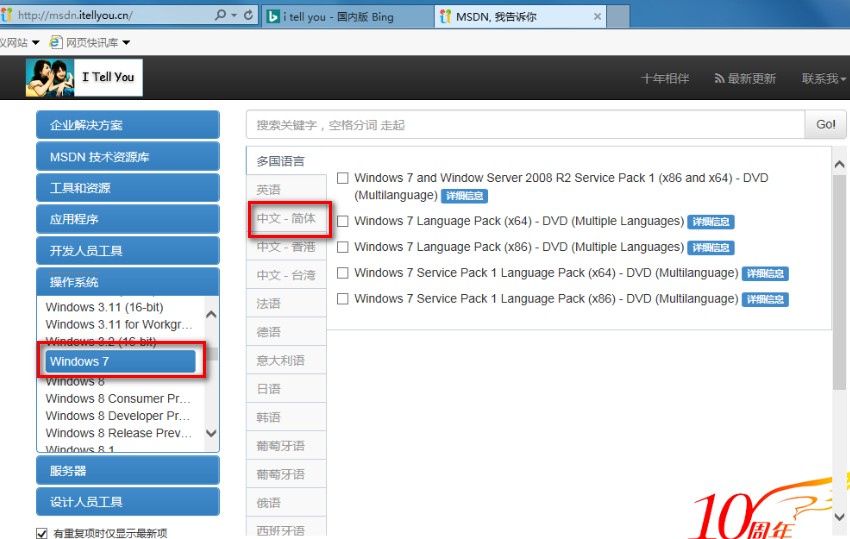Open 十年相伴 nav link
Screen dimensions: 850x539
click(x=665, y=79)
